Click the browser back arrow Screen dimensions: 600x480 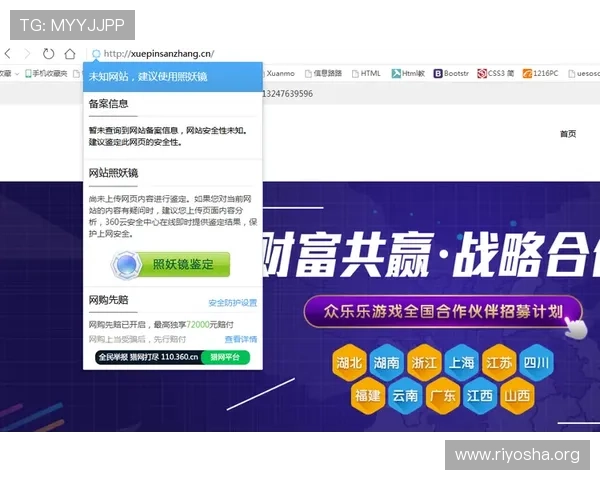pyautogui.click(x=7, y=54)
